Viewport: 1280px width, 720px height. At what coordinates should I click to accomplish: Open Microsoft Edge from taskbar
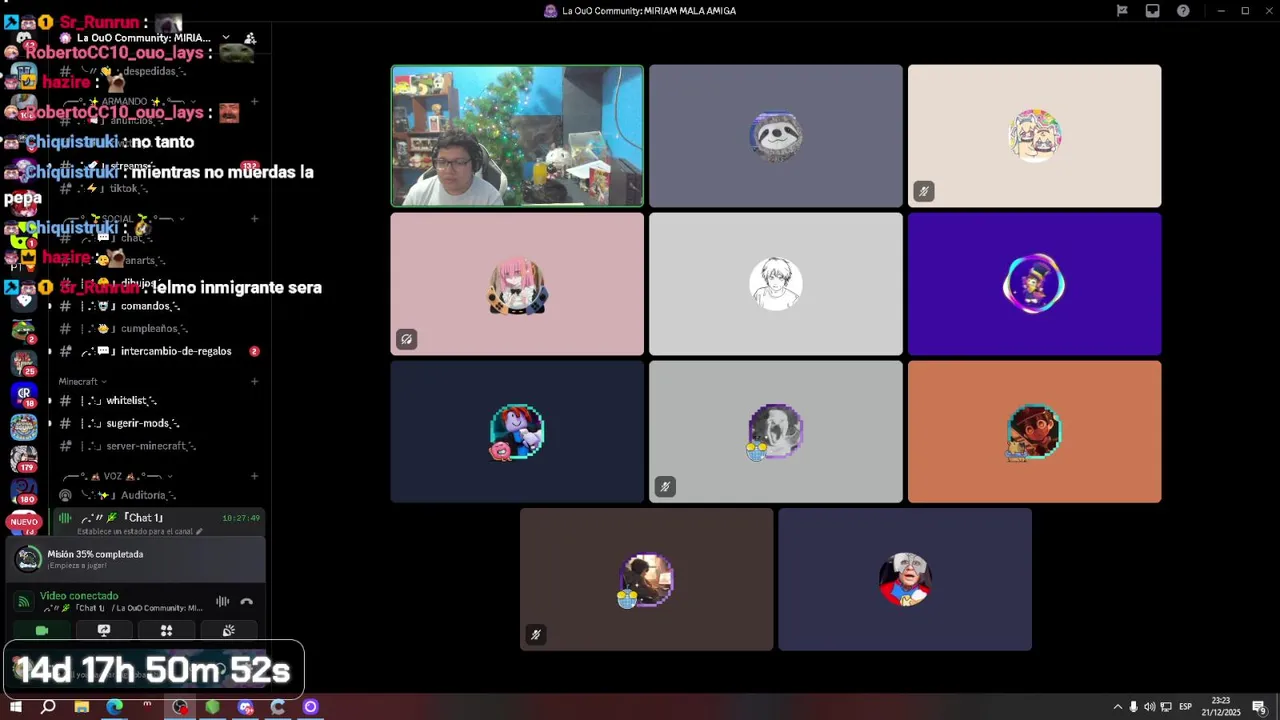[x=114, y=707]
